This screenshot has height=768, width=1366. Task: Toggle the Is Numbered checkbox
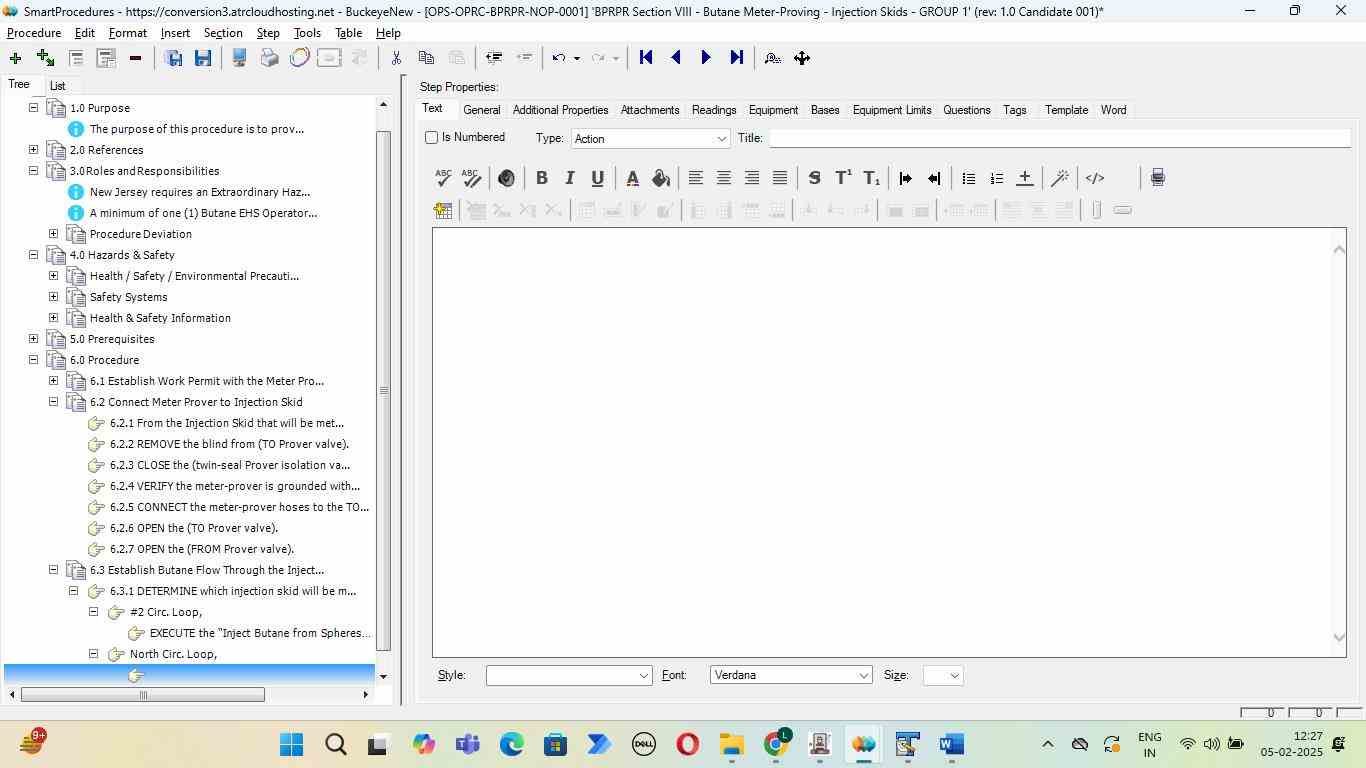[x=432, y=138]
